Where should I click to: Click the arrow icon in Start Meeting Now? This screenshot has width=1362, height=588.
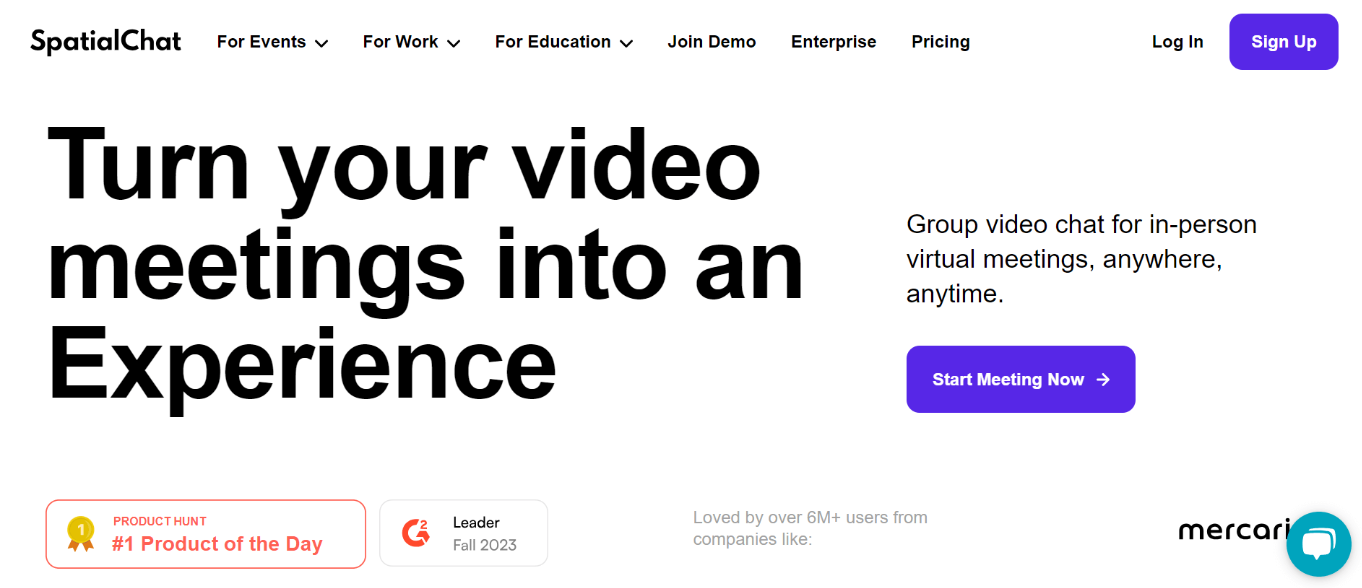click(x=1103, y=380)
